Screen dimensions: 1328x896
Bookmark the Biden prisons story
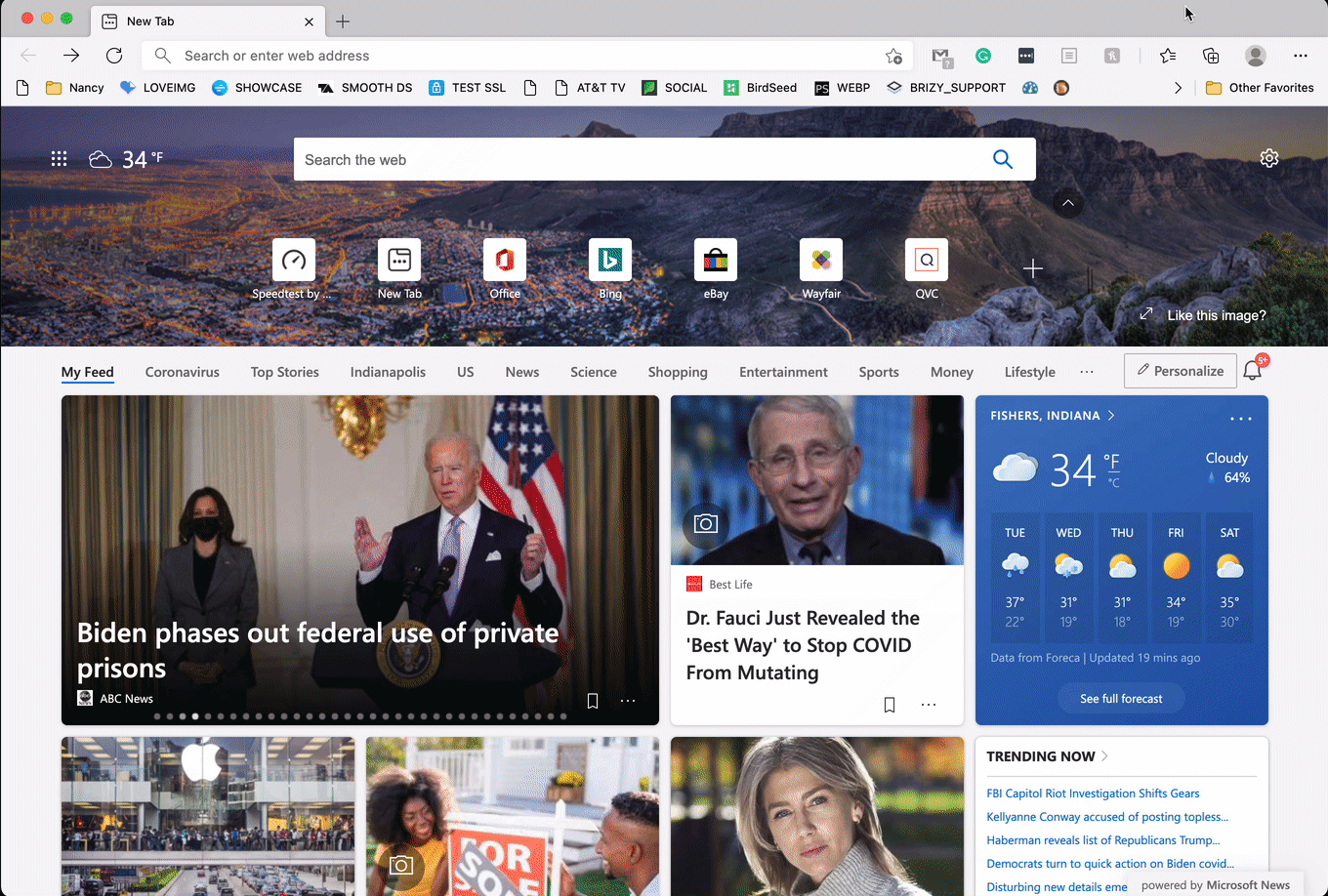[593, 701]
